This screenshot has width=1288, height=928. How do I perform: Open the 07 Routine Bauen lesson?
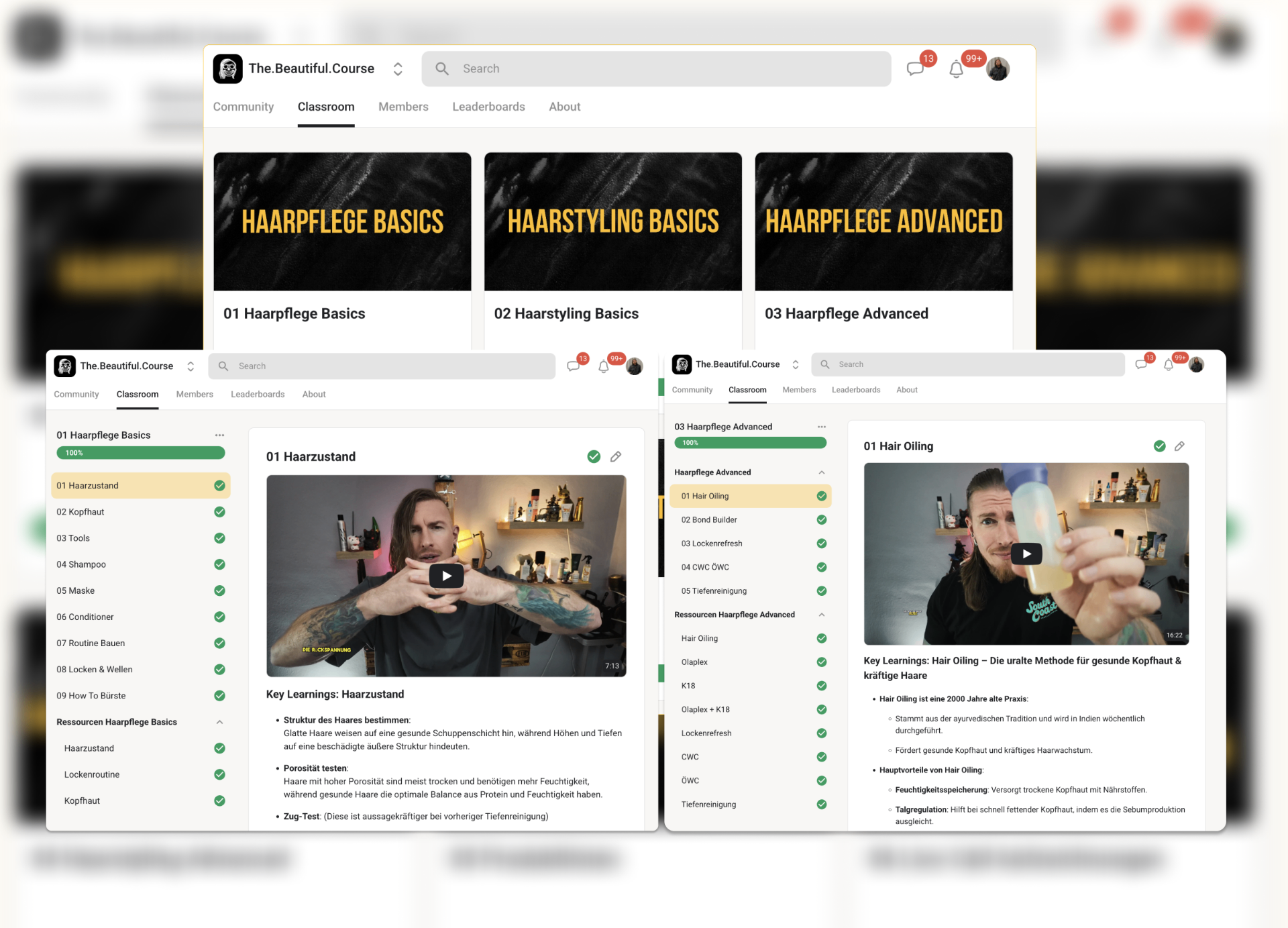point(91,643)
